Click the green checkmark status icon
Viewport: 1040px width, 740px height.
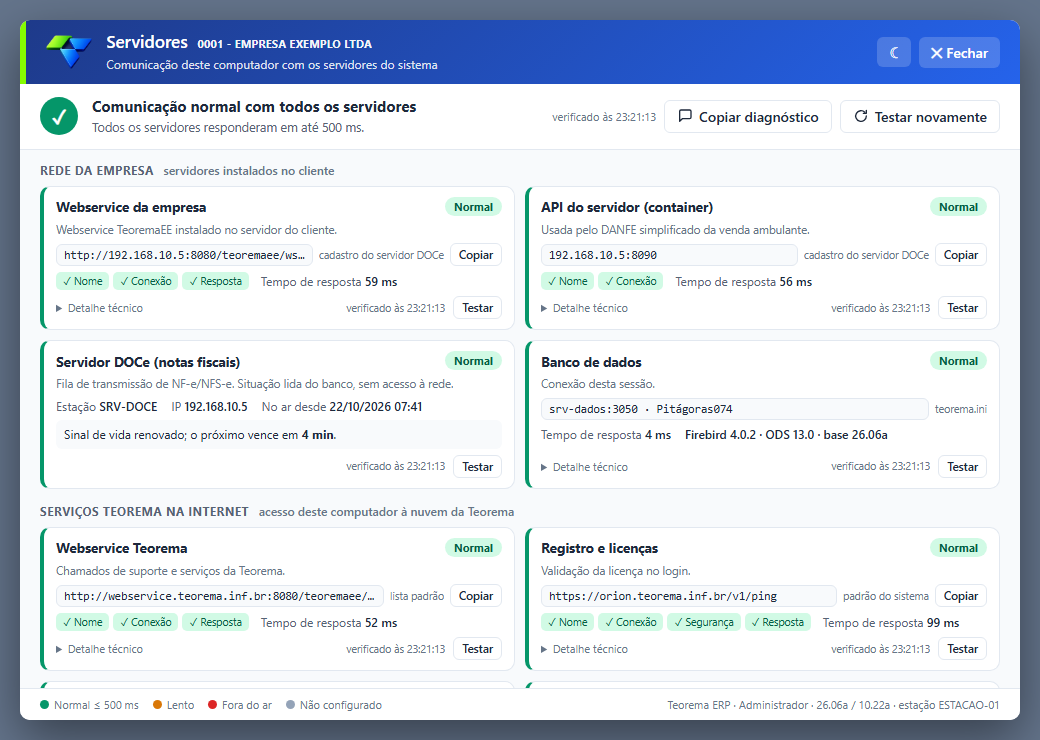(59, 116)
